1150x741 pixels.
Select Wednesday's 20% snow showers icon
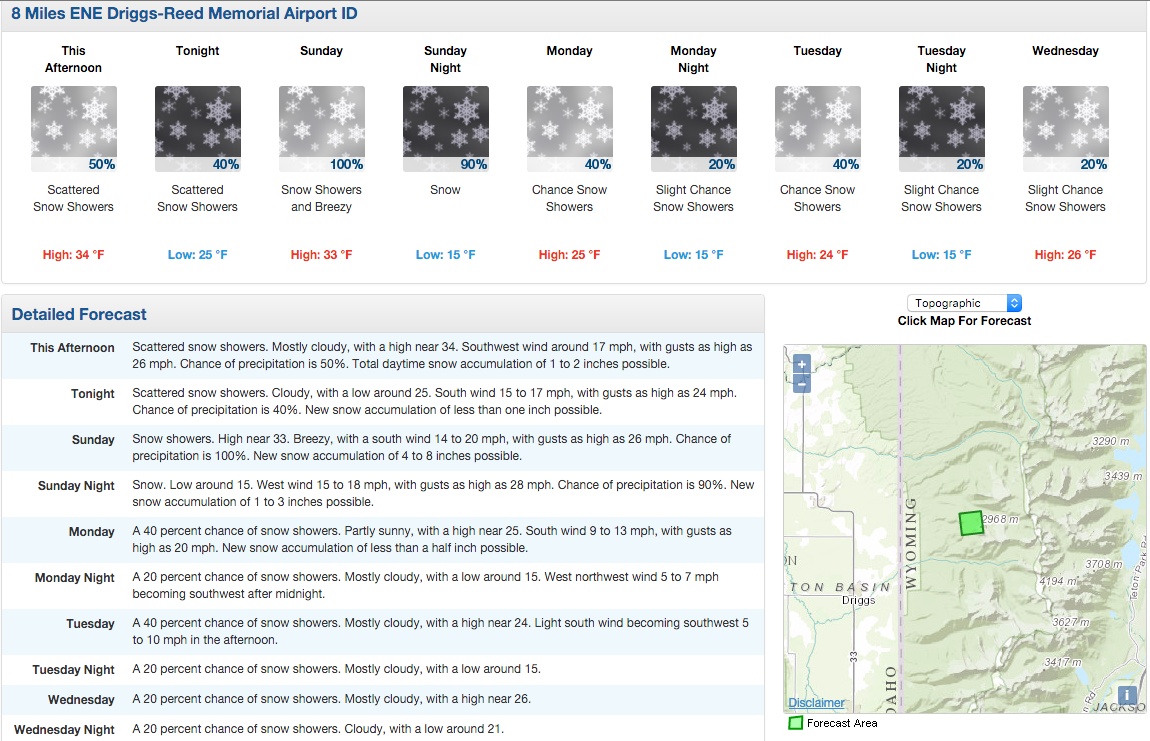tap(1065, 129)
